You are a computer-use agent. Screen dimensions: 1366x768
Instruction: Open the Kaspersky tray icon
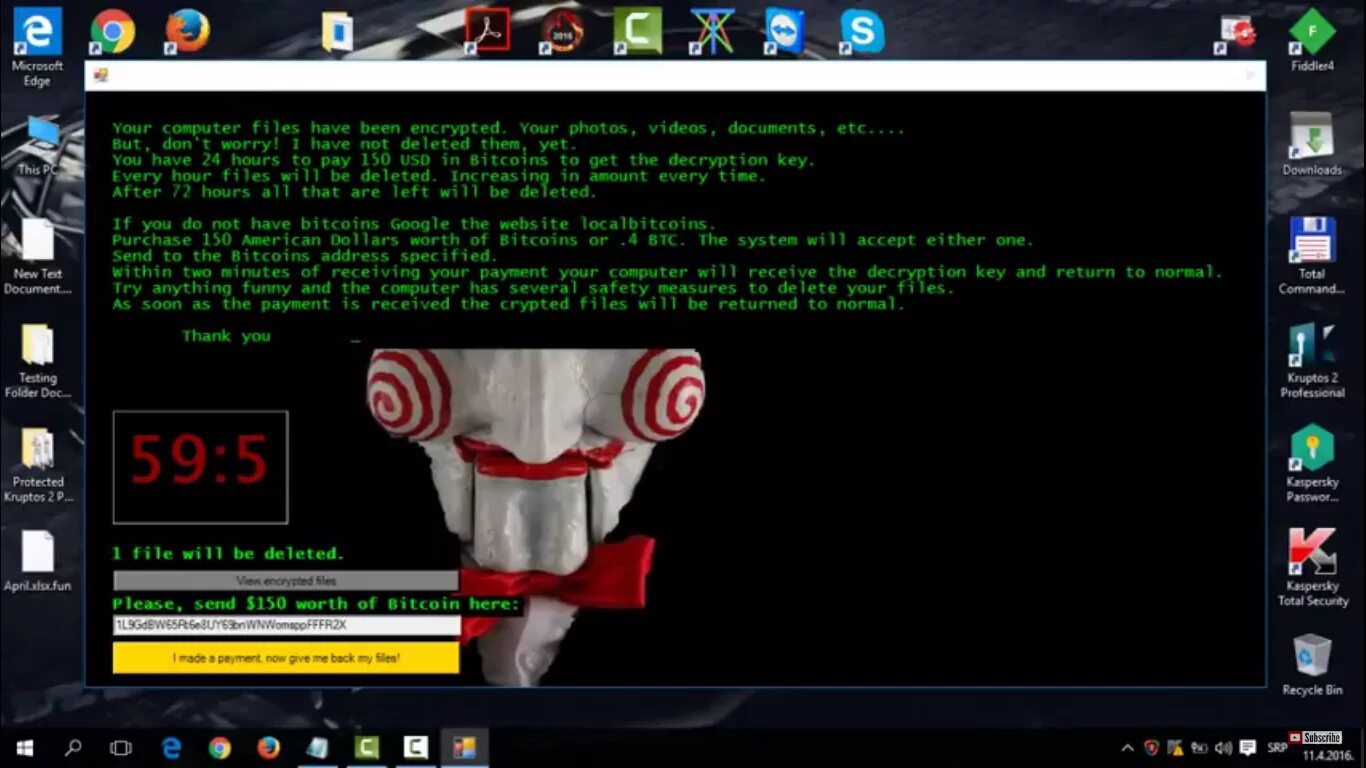tap(1151, 748)
